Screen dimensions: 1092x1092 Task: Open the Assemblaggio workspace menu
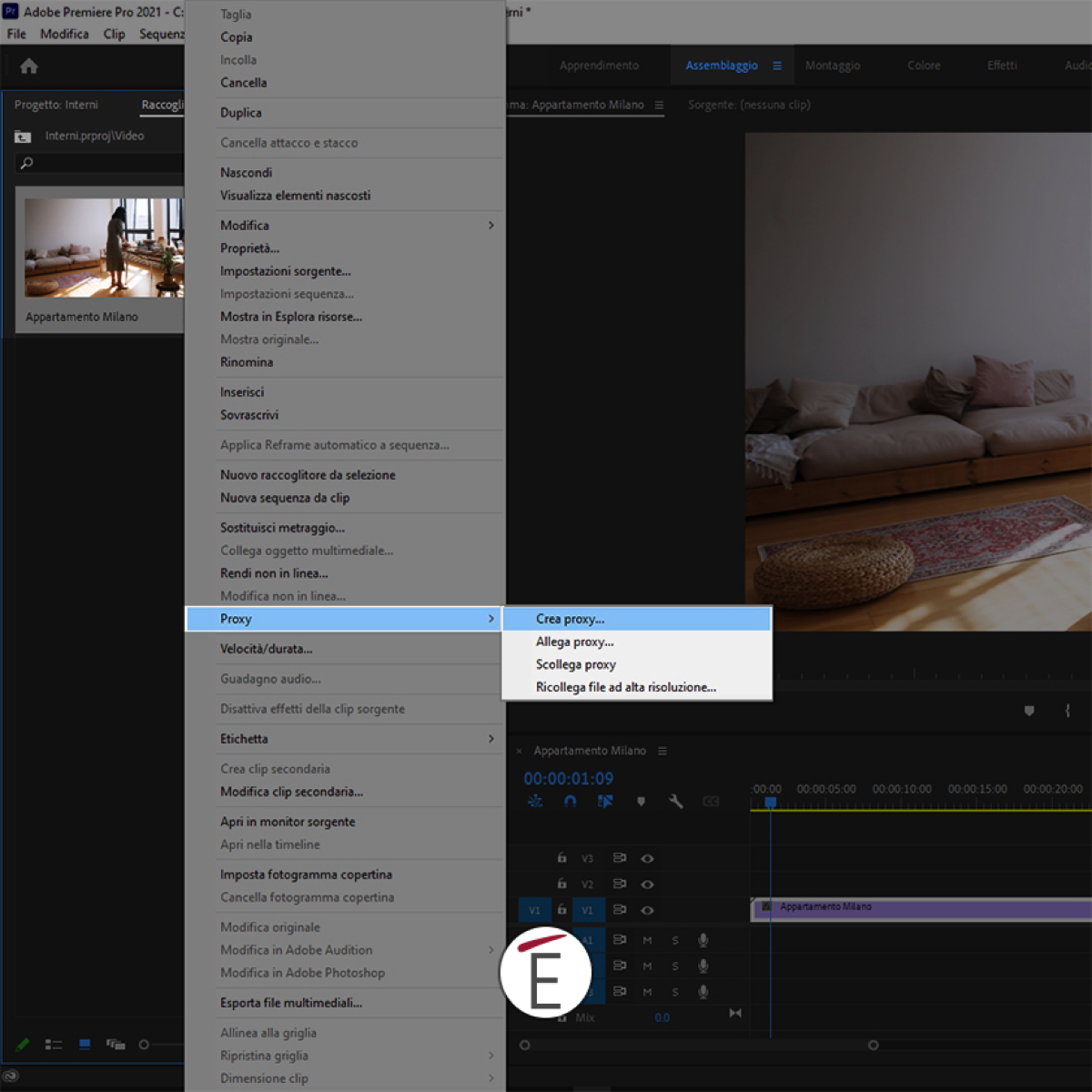tap(777, 66)
